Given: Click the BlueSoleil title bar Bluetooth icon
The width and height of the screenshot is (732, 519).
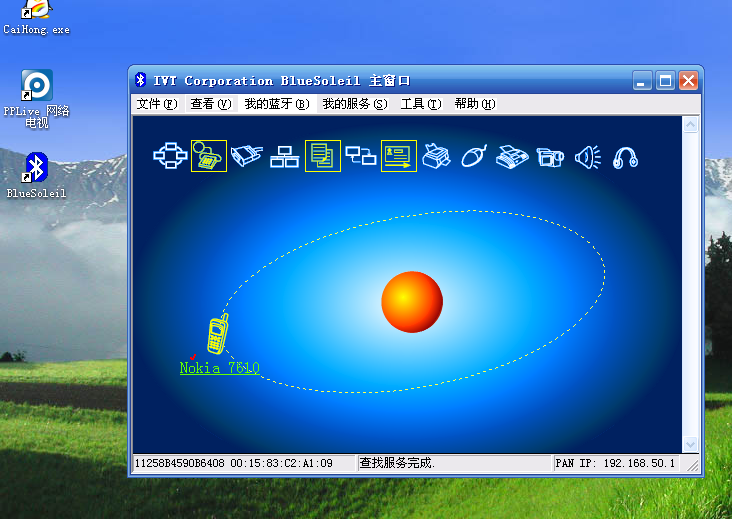Looking at the screenshot, I should tap(141, 80).
